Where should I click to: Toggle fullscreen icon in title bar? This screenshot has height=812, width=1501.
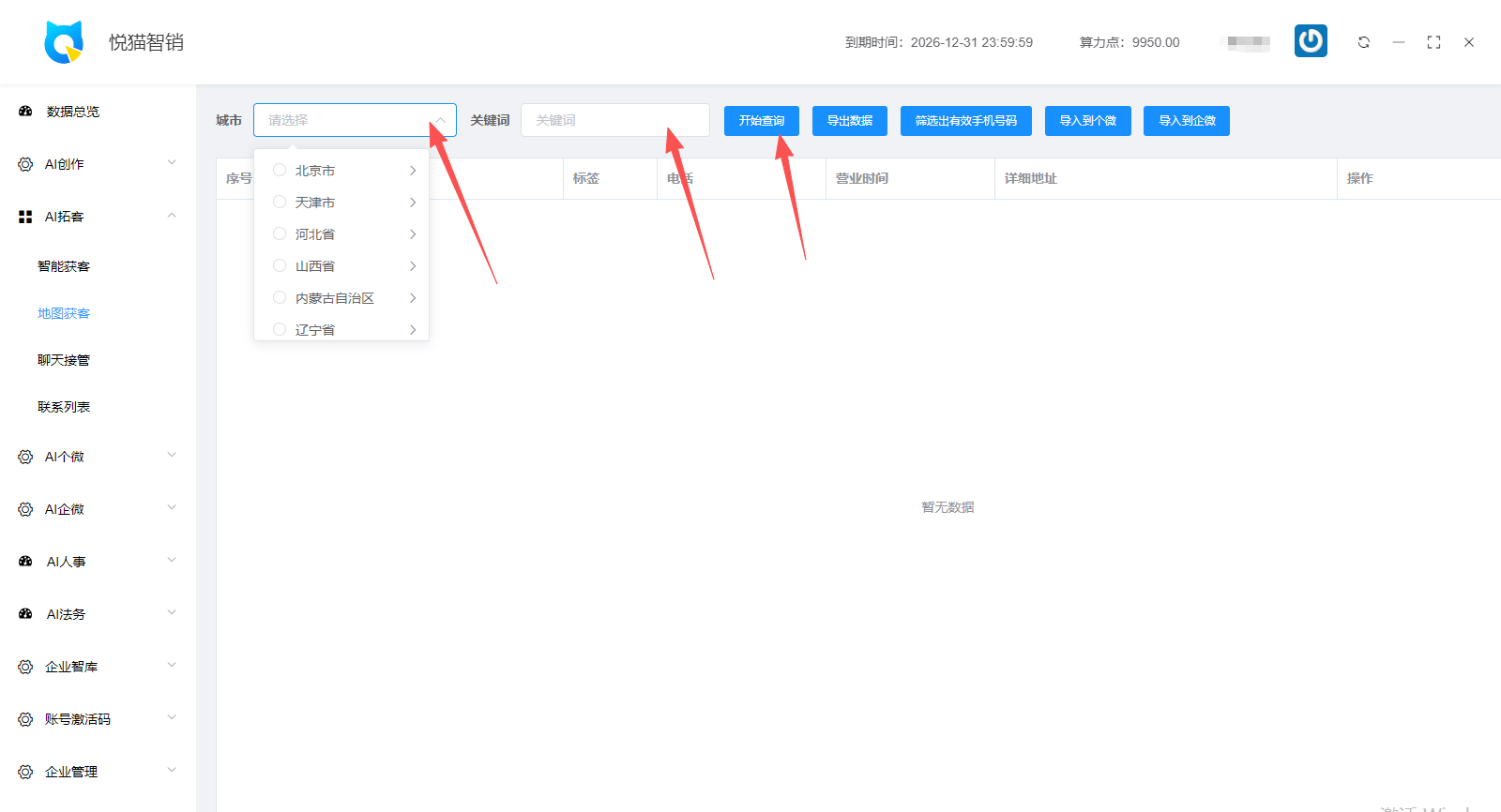(1433, 42)
